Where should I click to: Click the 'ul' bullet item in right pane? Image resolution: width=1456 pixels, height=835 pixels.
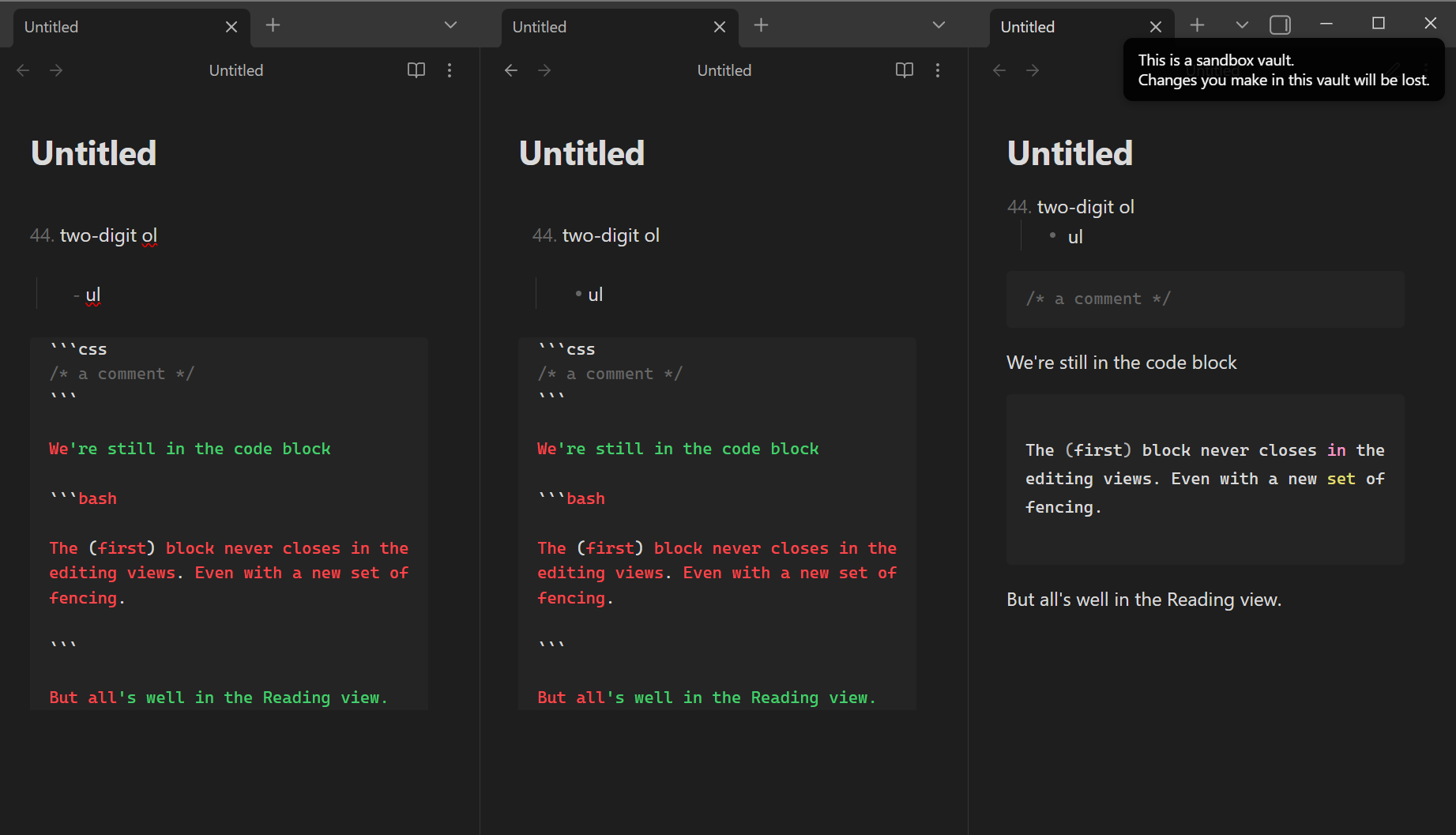coord(1067,237)
